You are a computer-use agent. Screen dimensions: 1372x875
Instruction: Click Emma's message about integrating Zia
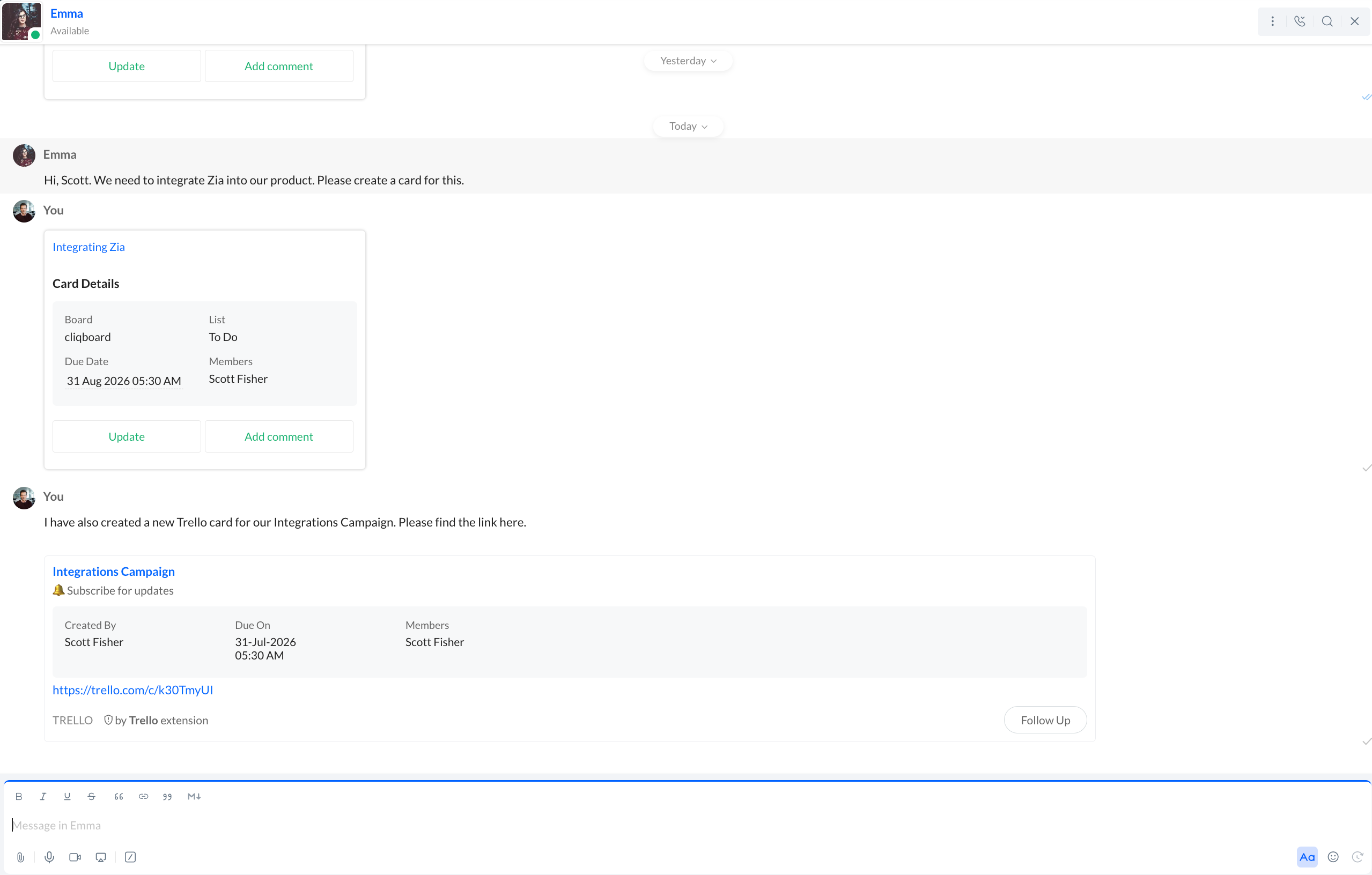pyautogui.click(x=254, y=181)
